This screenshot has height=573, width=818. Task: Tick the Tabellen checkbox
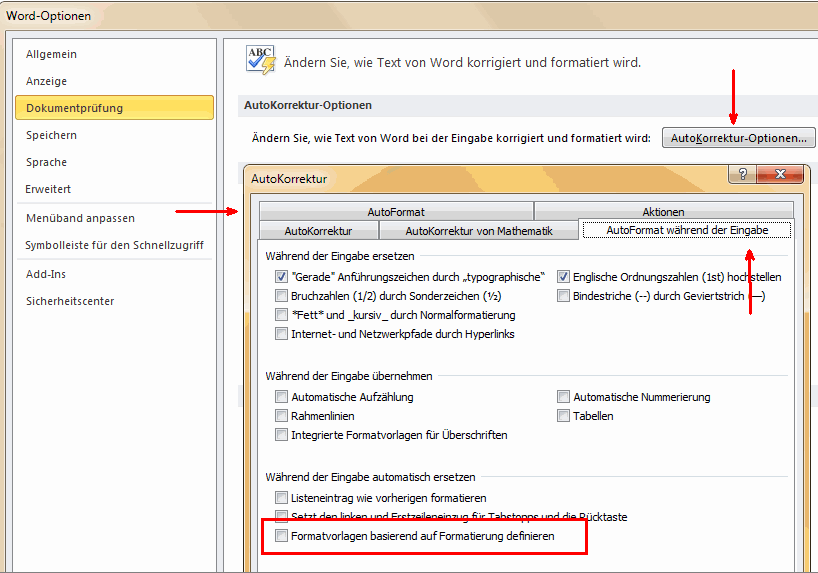tap(564, 416)
